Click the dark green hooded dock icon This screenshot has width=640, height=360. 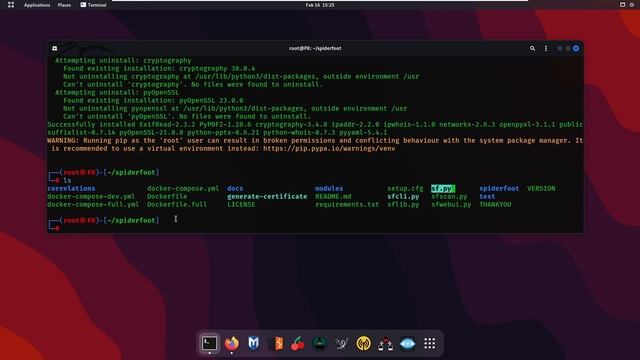coord(320,343)
